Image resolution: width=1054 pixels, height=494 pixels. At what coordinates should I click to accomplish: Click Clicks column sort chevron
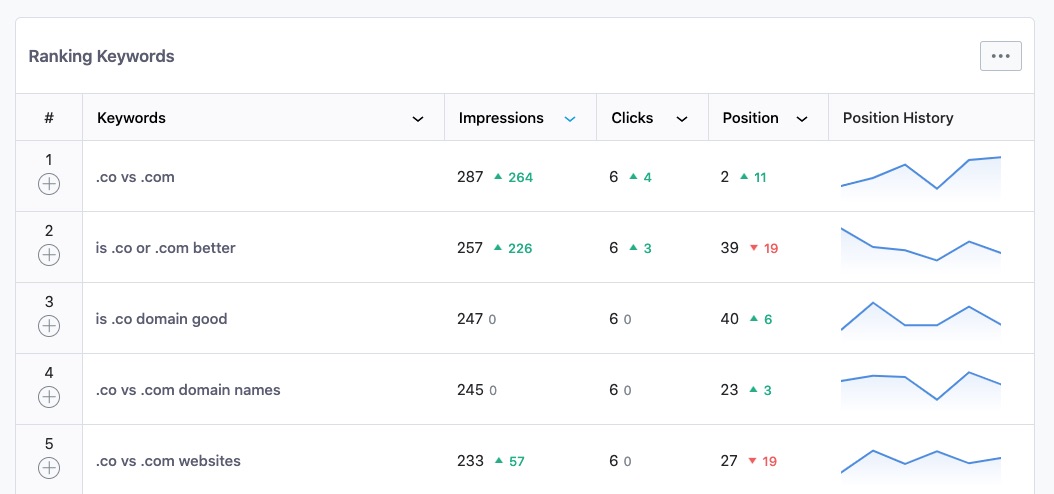pyautogui.click(x=682, y=119)
